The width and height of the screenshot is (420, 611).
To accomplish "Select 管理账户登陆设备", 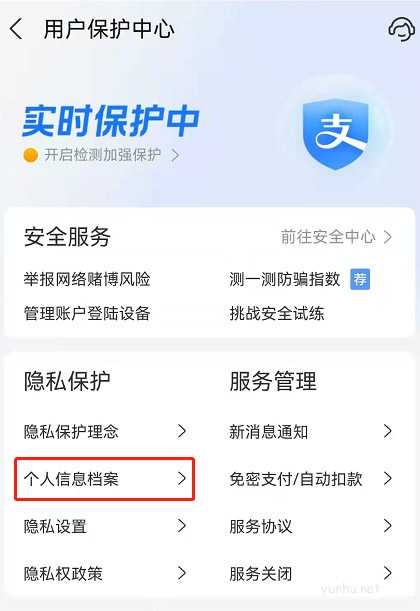I will coord(87,313).
